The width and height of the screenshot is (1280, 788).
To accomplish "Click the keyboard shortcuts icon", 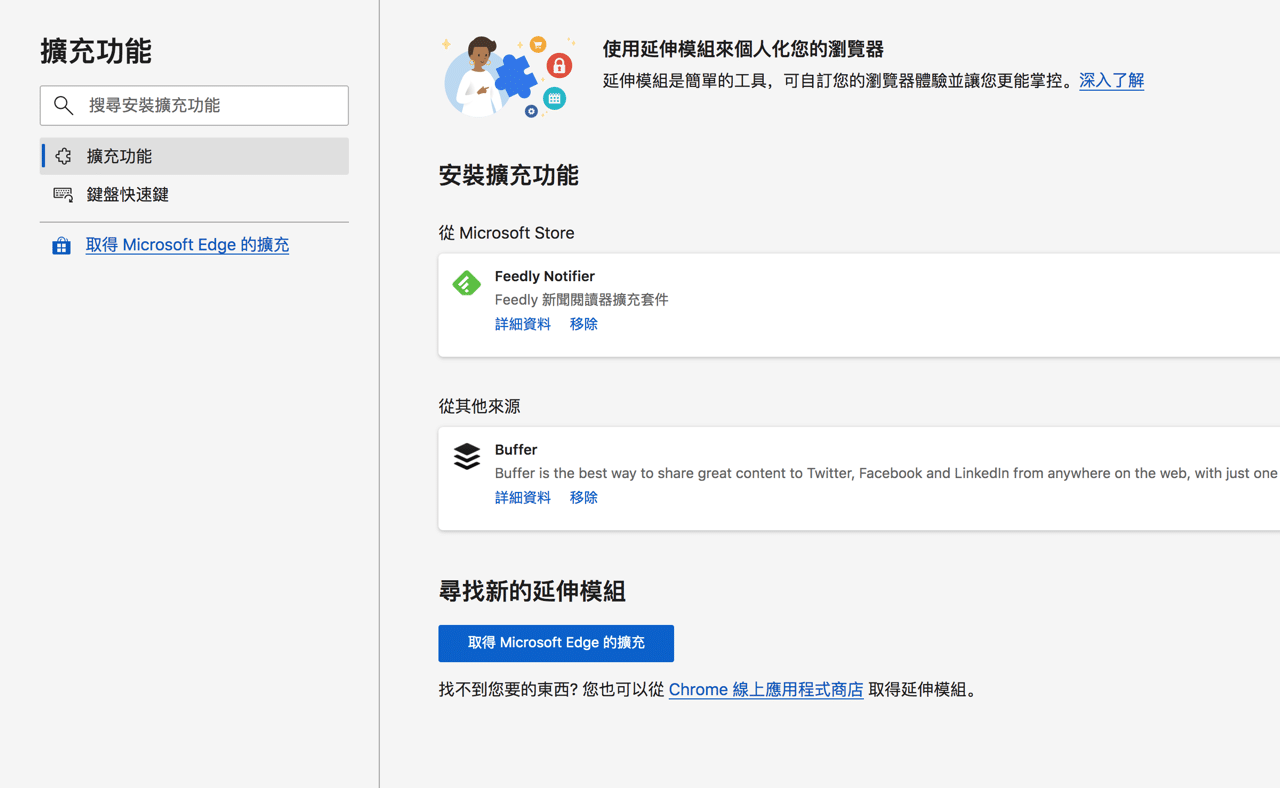I will (63, 195).
